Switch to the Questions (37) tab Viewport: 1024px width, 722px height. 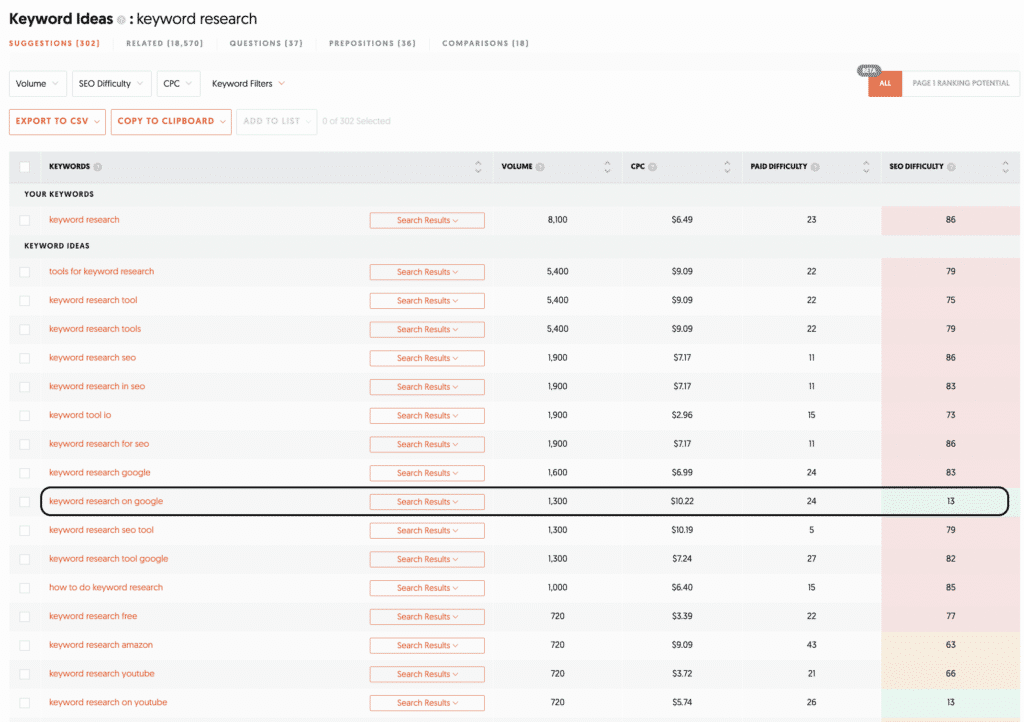tap(266, 44)
